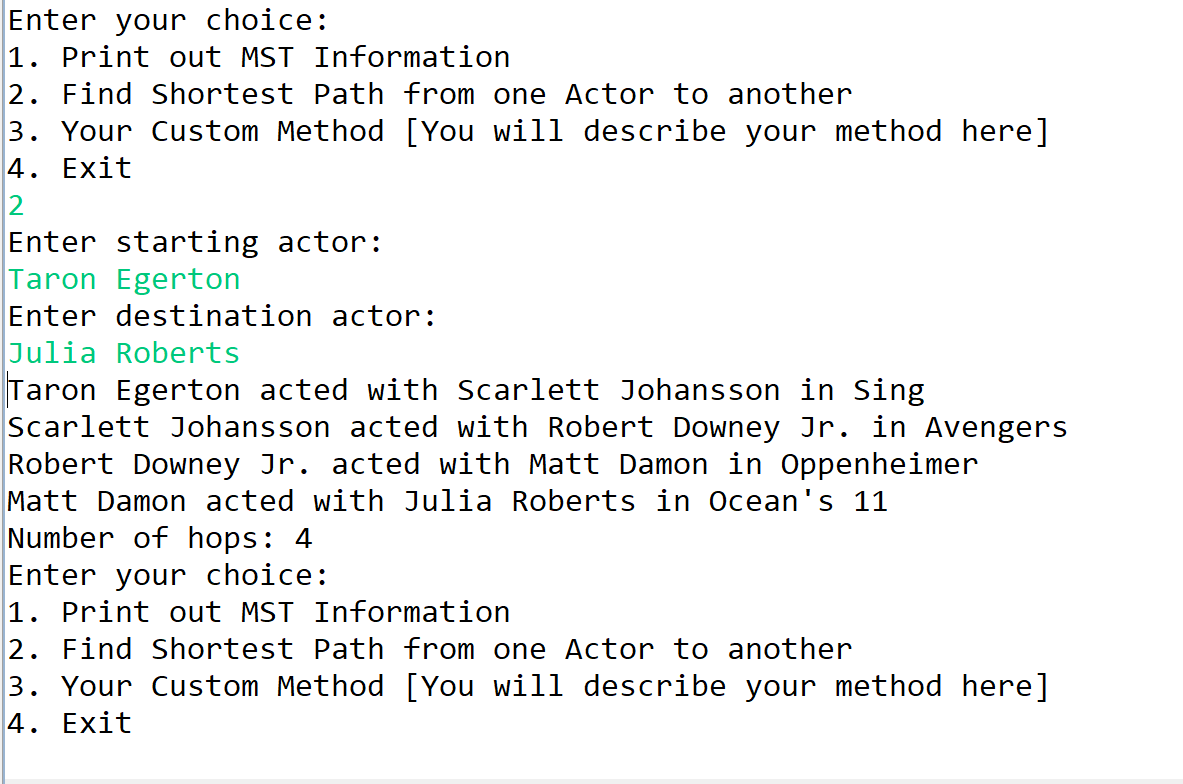Click the first 'Enter your choice:' prompt line
This screenshot has width=1183, height=784.
point(168,20)
